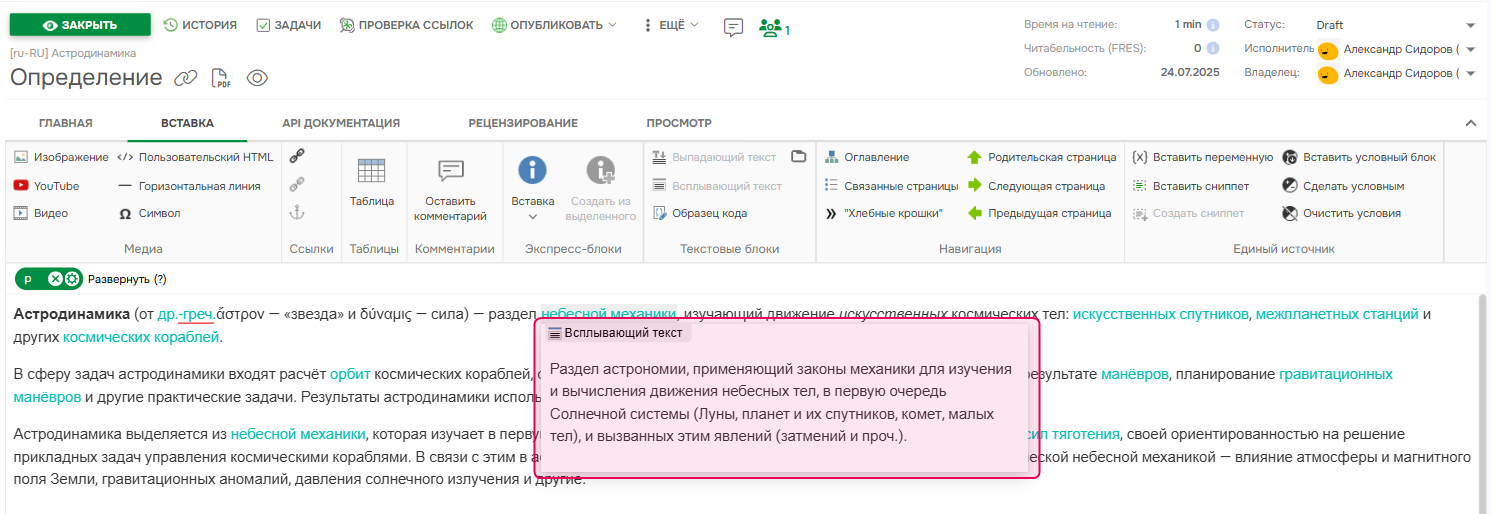Insert "Хлебные крошки" breadcrumbs
1491x514 pixels.
click(884, 213)
